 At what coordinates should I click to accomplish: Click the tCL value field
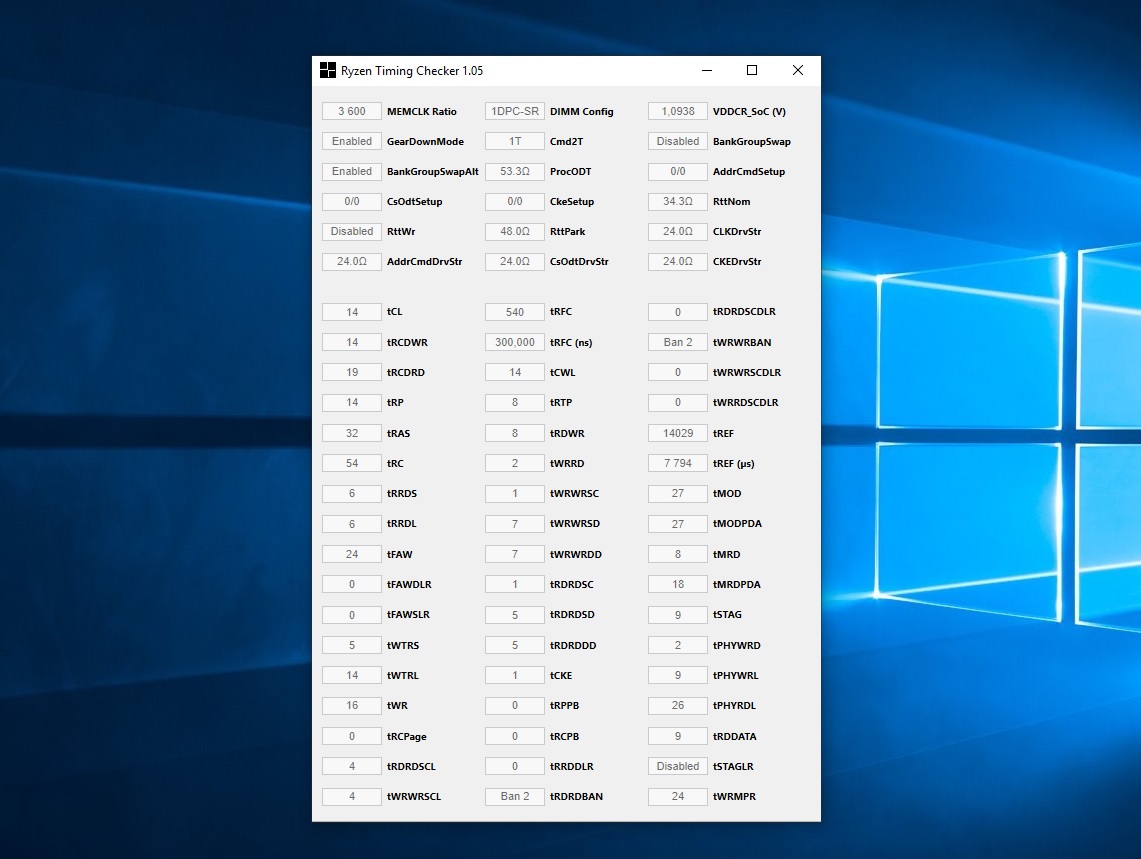pyautogui.click(x=352, y=312)
